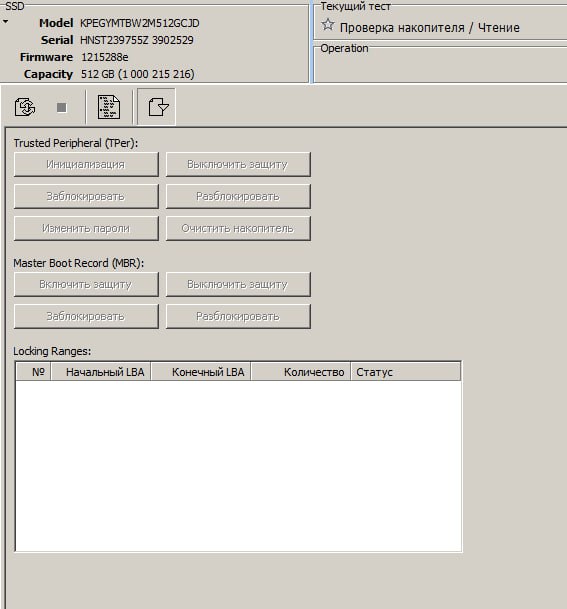
Task: Click the Инициализация button
Action: click(86, 164)
